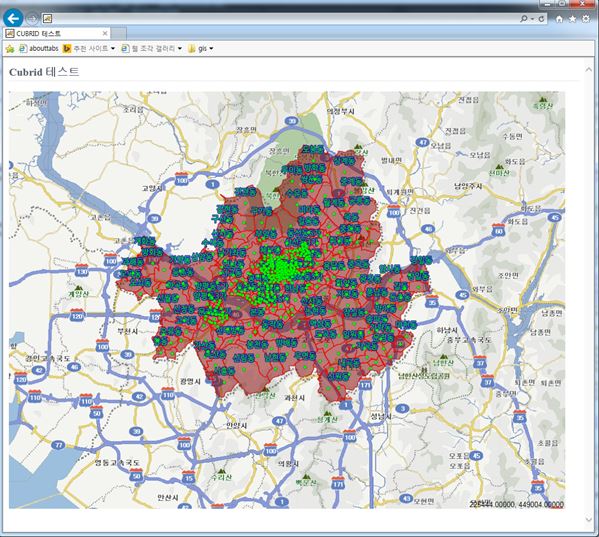The image size is (599, 537).
Task: Click the browser back arrow button
Action: pyautogui.click(x=13, y=18)
